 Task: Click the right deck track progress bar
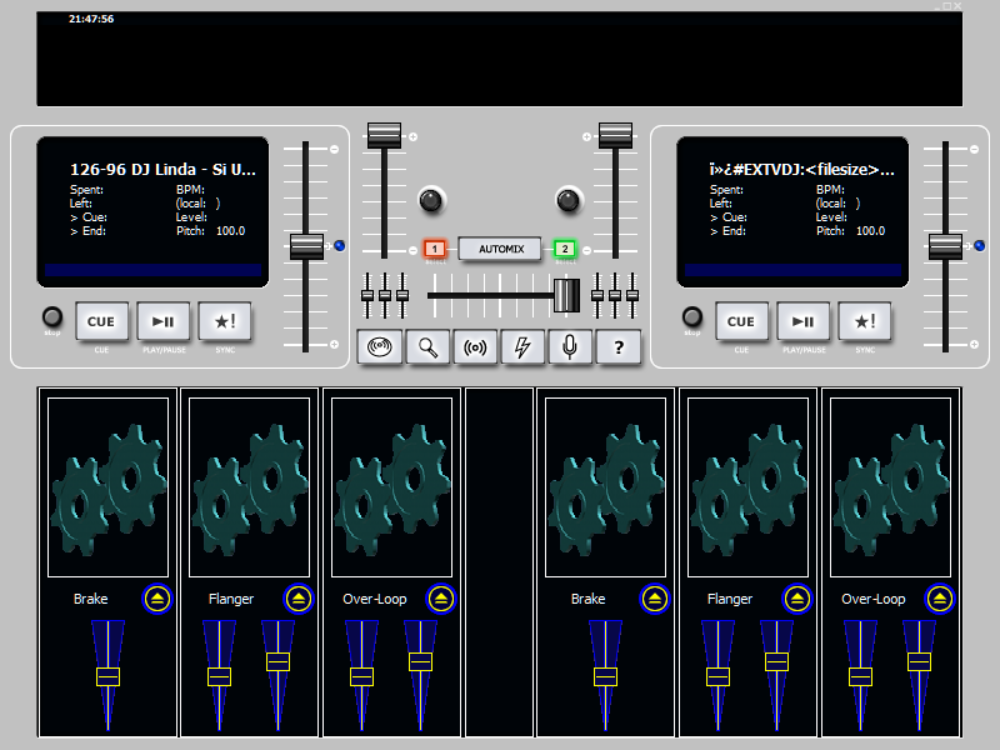(x=793, y=270)
